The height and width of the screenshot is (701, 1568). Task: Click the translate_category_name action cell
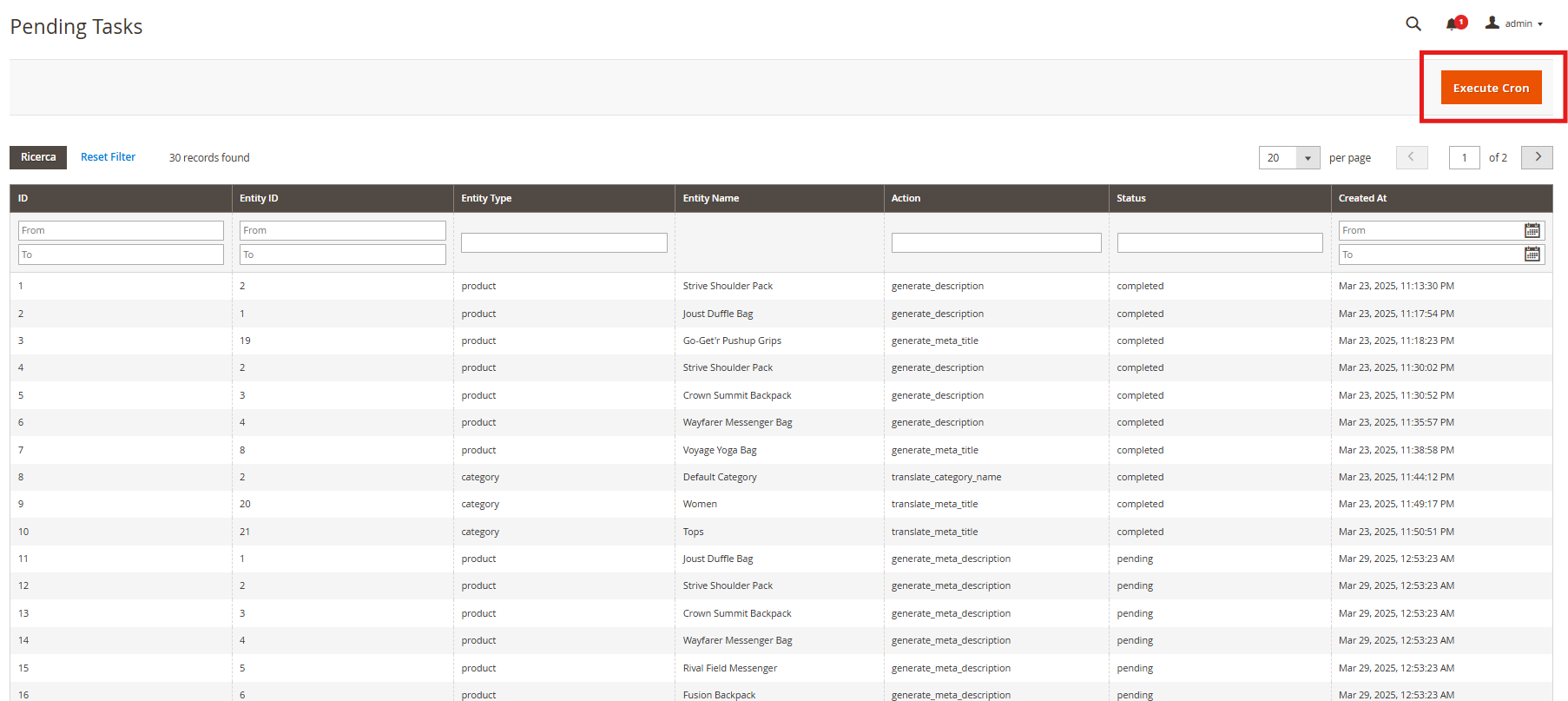[x=946, y=477]
